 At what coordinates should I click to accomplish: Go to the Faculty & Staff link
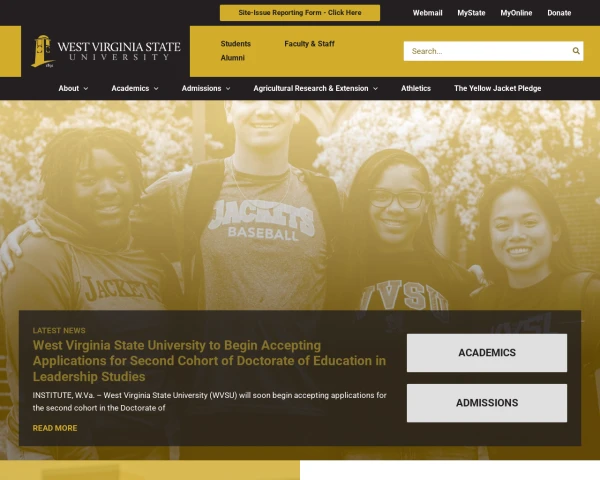tap(309, 44)
